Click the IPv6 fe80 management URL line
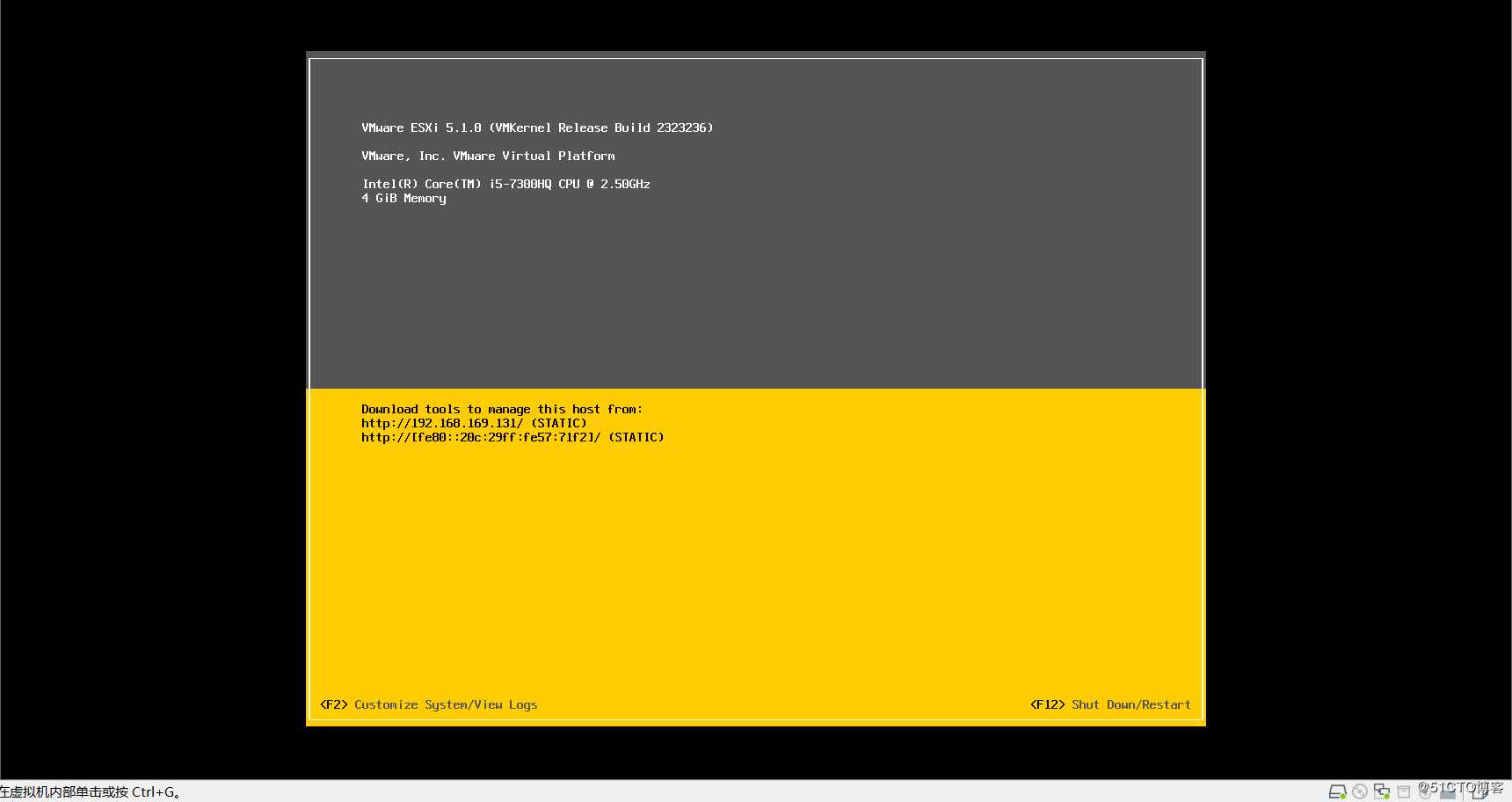Image resolution: width=1512 pixels, height=802 pixels. 512,437
